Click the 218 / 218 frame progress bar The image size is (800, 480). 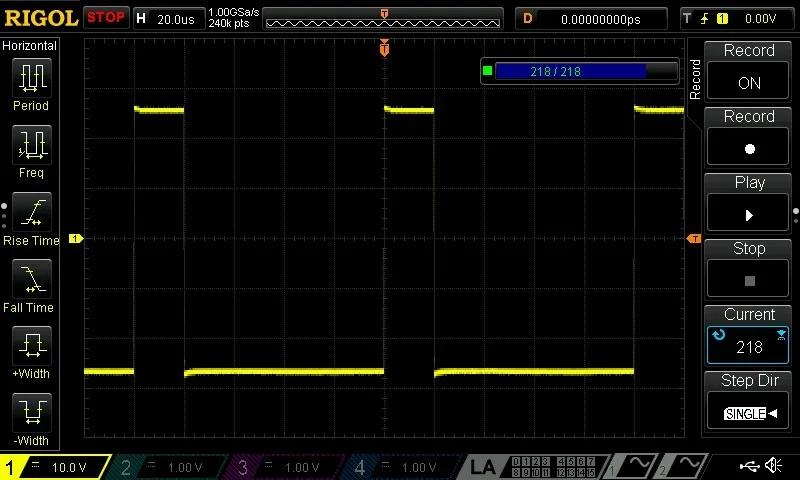point(571,71)
